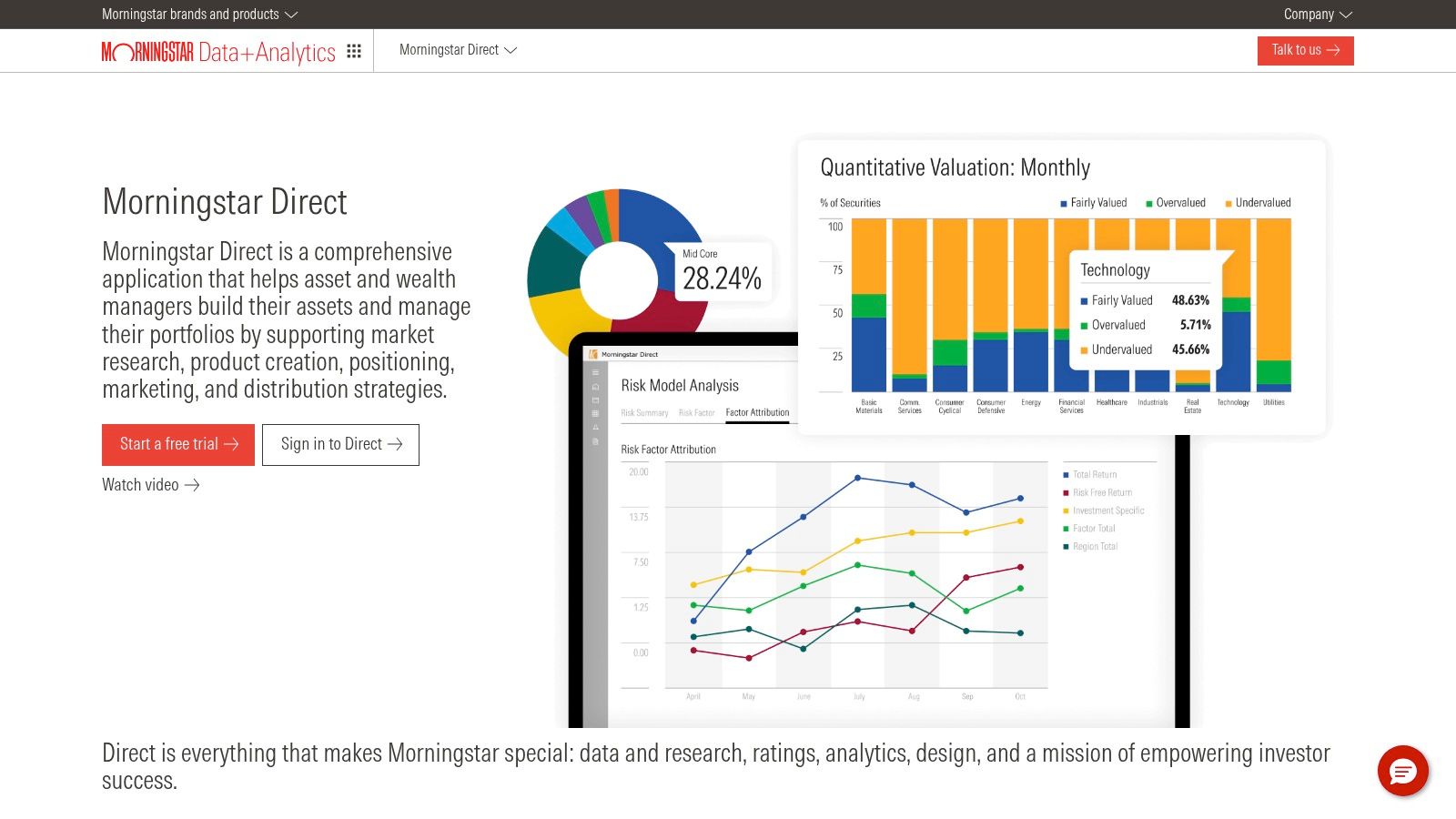Open the apps grid icon beside Data+Analytics logo
Screen dimensions: 1456x819
coord(355,51)
